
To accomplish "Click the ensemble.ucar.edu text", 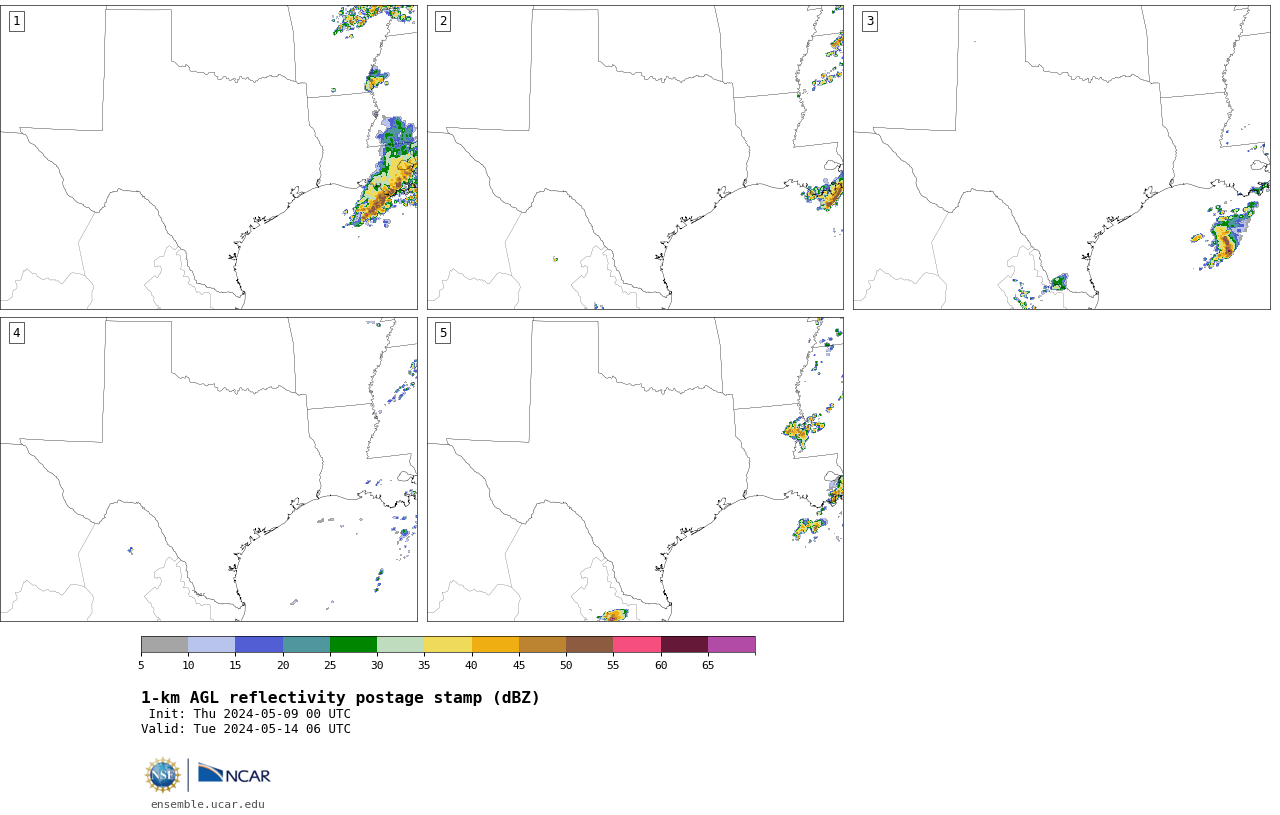I will click(208, 804).
